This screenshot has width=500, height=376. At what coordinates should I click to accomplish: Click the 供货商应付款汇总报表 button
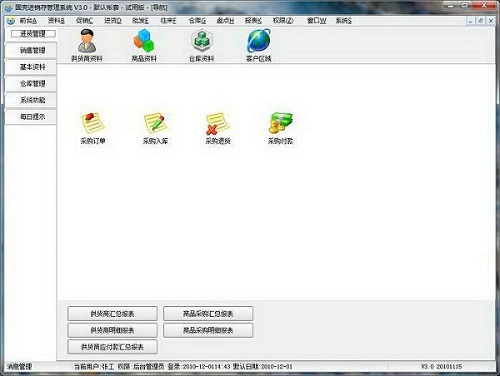[112, 347]
